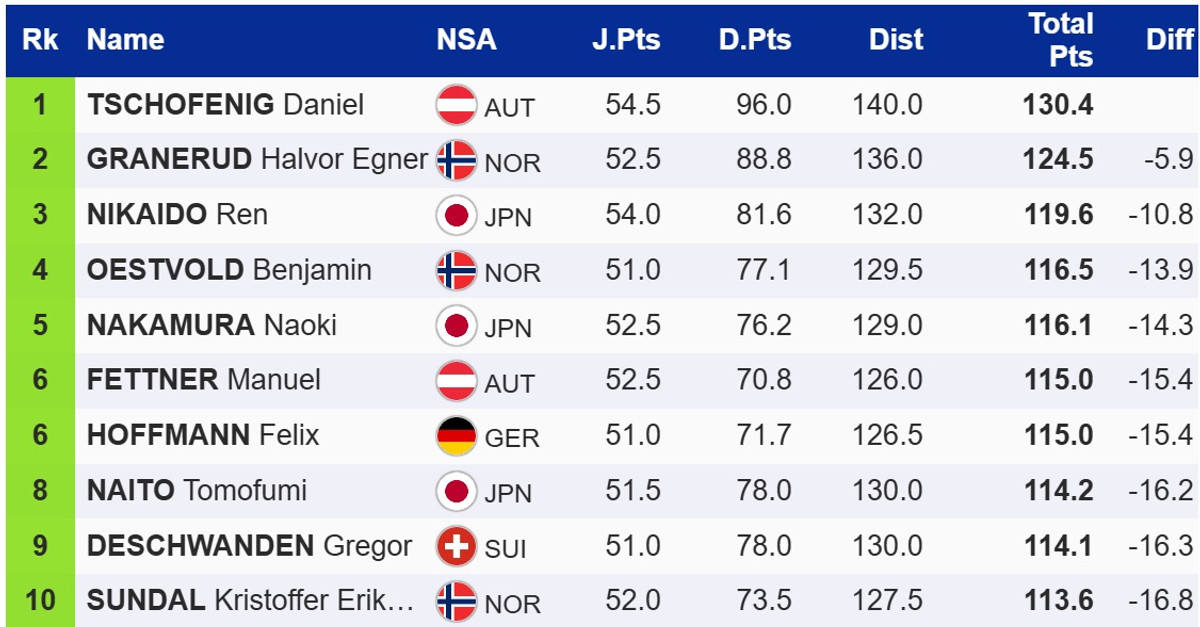Image resolution: width=1200 pixels, height=627 pixels.
Task: Click total points 119.6 for Nikaido
Action: [1058, 215]
